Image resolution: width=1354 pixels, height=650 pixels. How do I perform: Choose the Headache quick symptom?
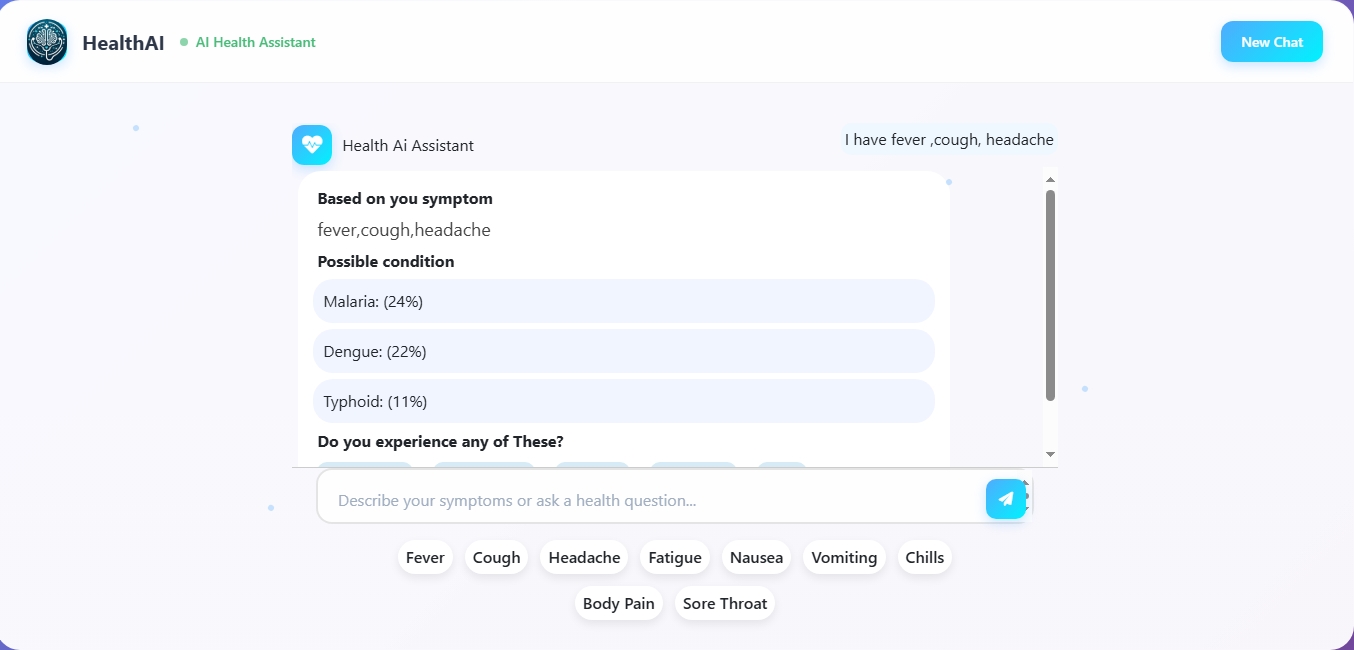[x=584, y=558]
